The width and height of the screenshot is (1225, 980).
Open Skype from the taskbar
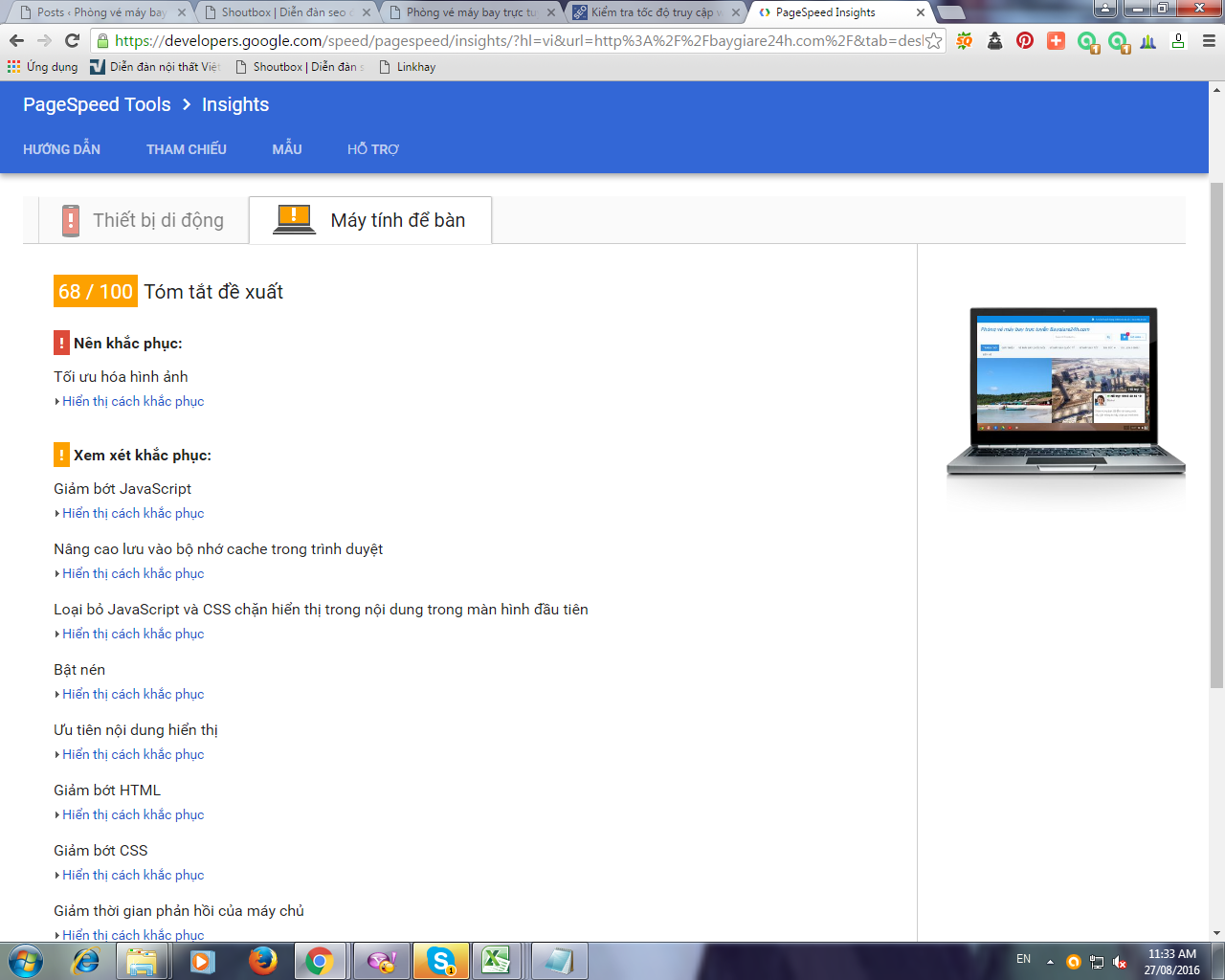(440, 960)
